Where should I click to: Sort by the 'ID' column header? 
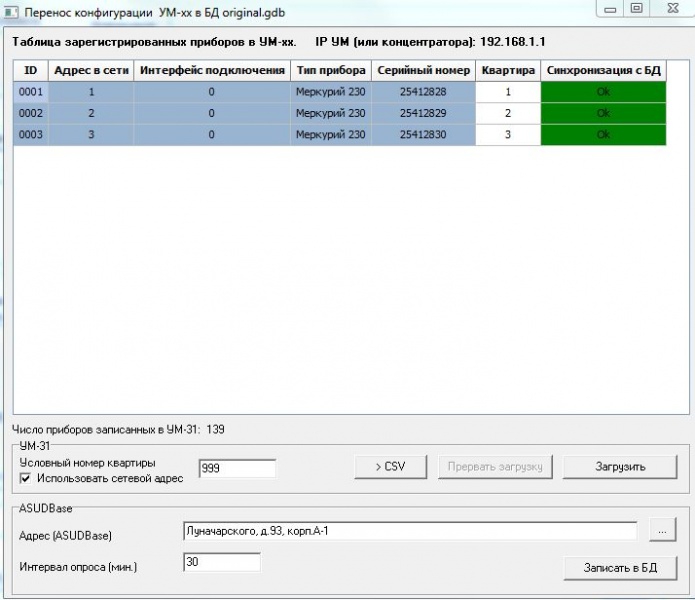tap(30, 71)
